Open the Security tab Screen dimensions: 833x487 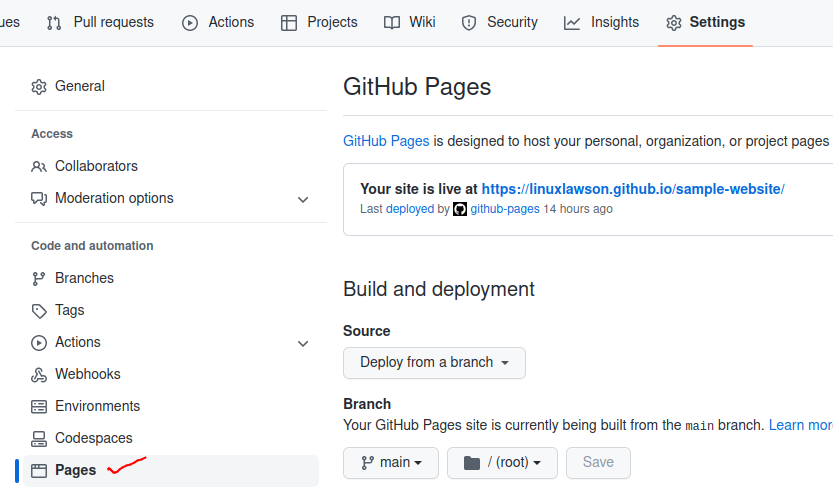(499, 22)
